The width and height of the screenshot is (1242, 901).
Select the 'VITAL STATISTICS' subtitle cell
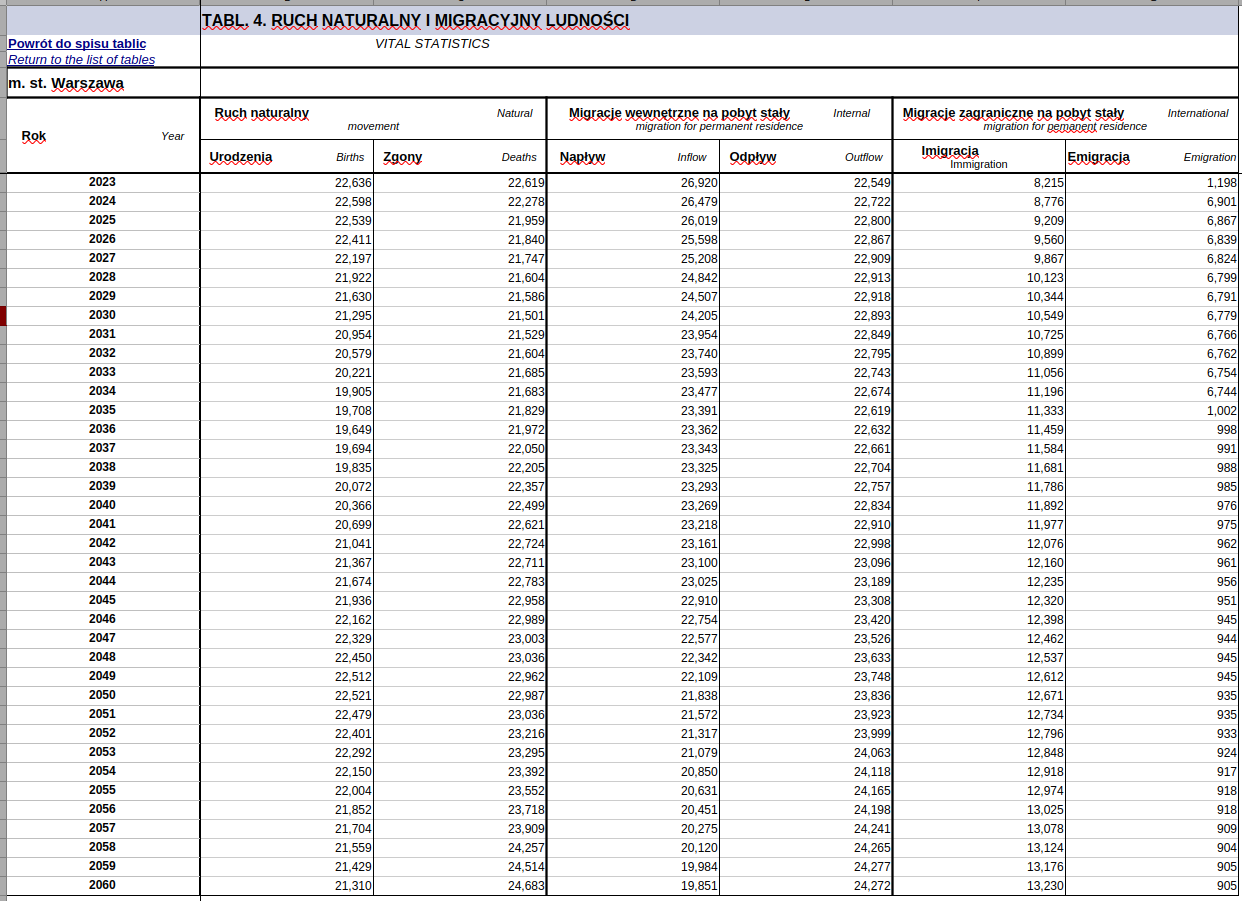pos(432,44)
